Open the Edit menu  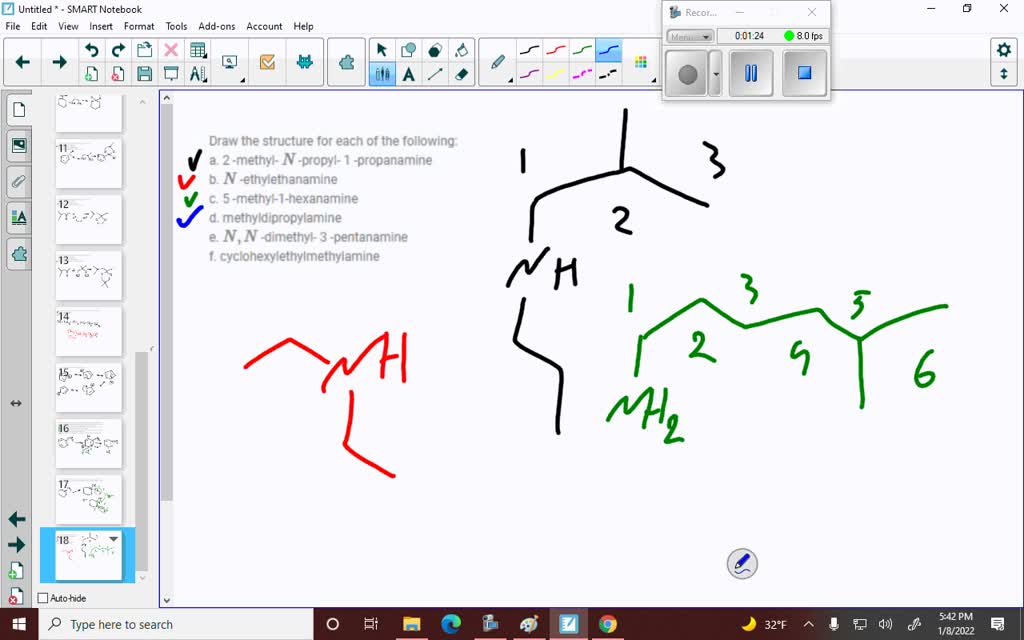click(39, 26)
